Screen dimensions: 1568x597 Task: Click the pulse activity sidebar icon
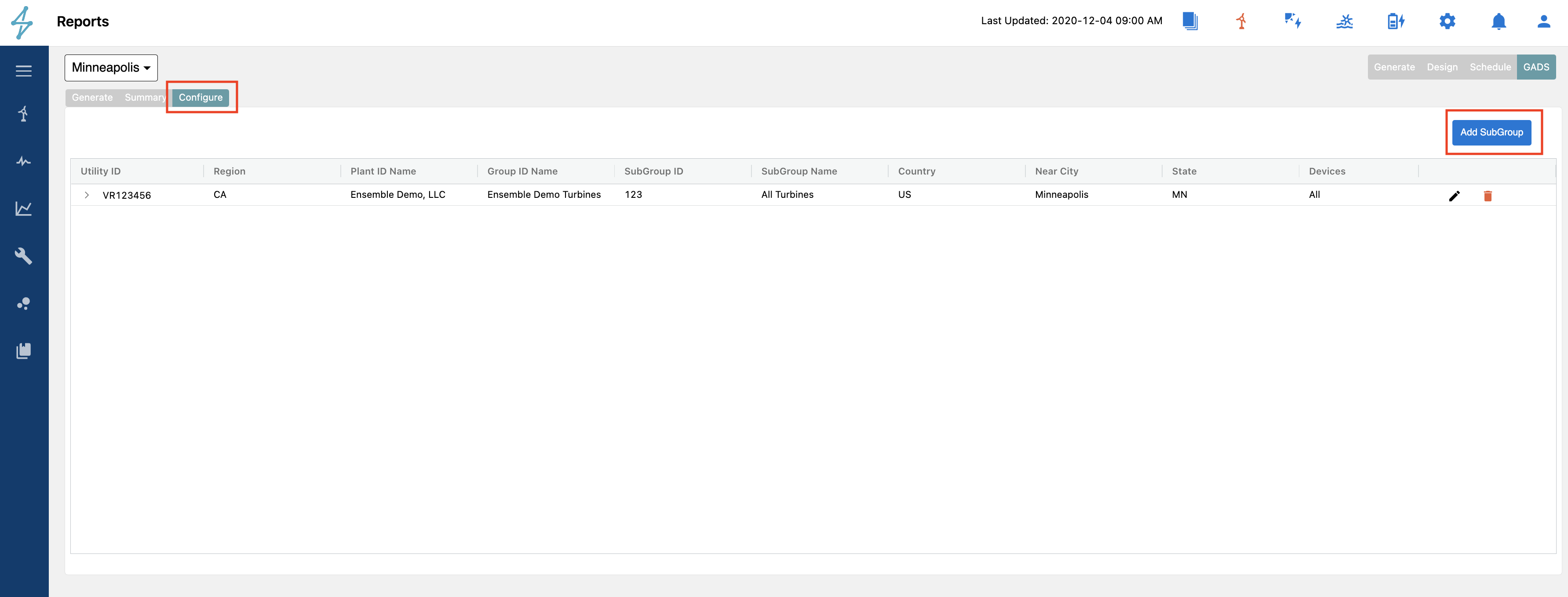tap(24, 161)
